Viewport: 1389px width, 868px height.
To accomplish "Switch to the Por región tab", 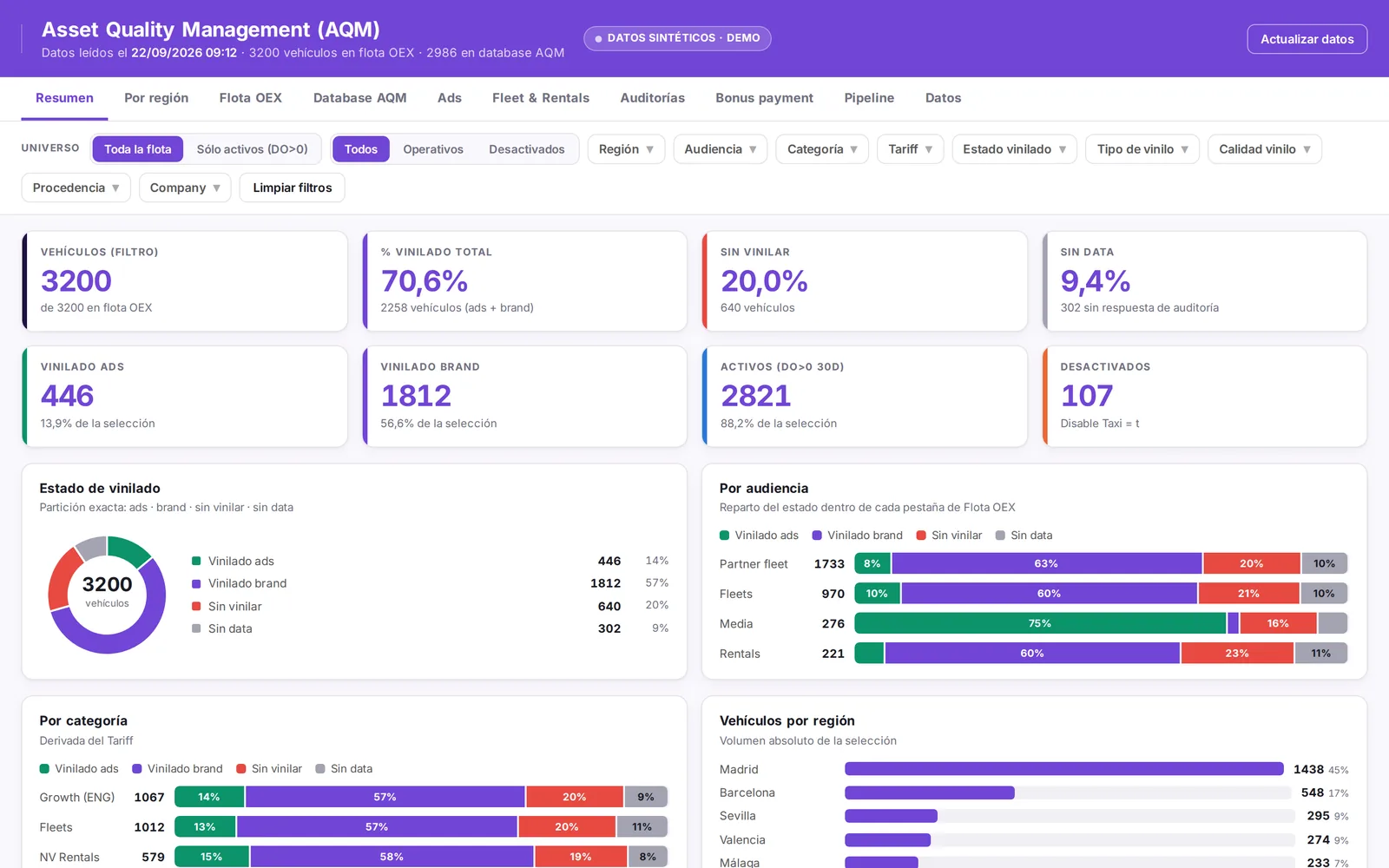I will point(156,98).
